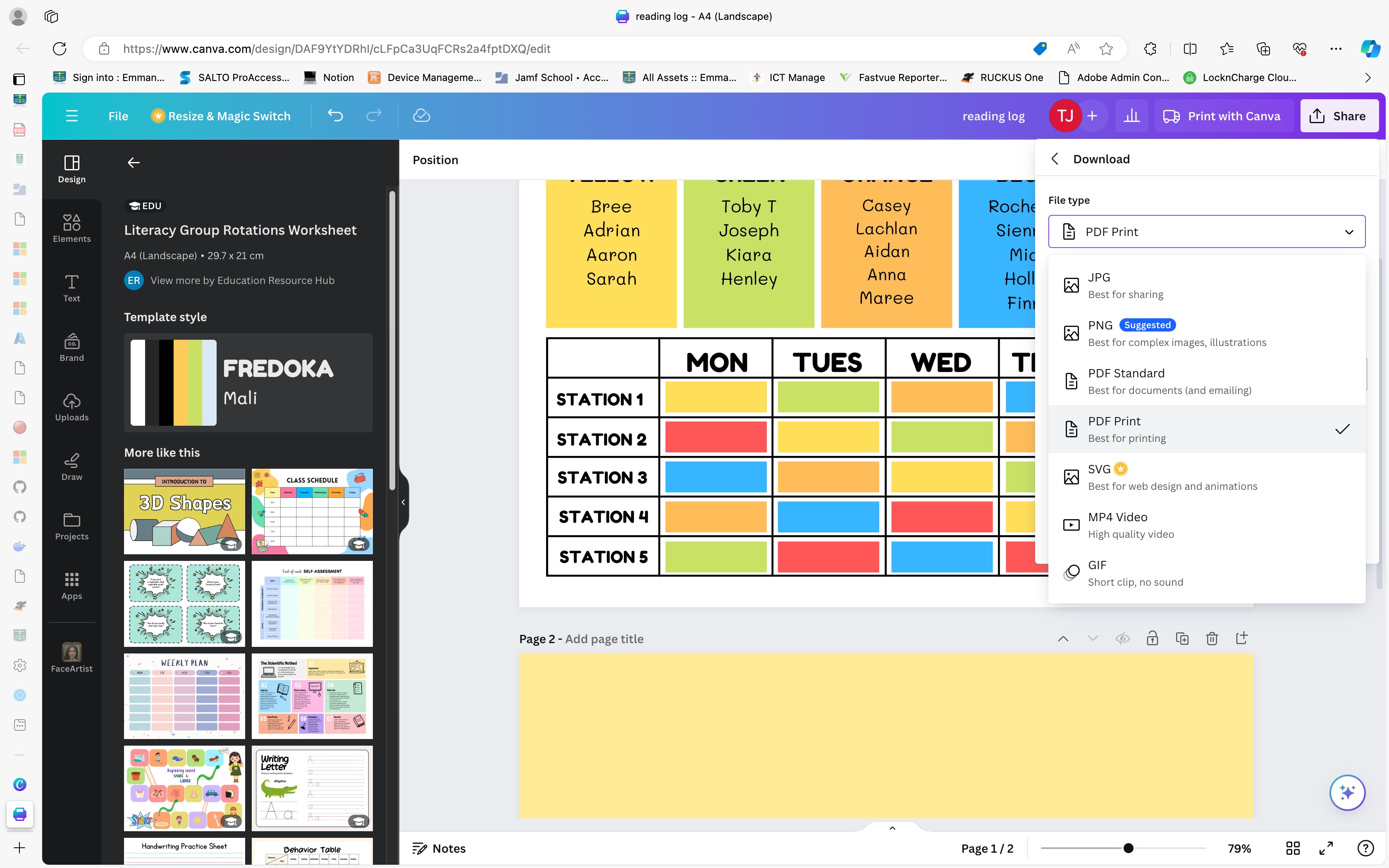
Task: Open the Elements panel in sidebar
Action: pyautogui.click(x=72, y=228)
